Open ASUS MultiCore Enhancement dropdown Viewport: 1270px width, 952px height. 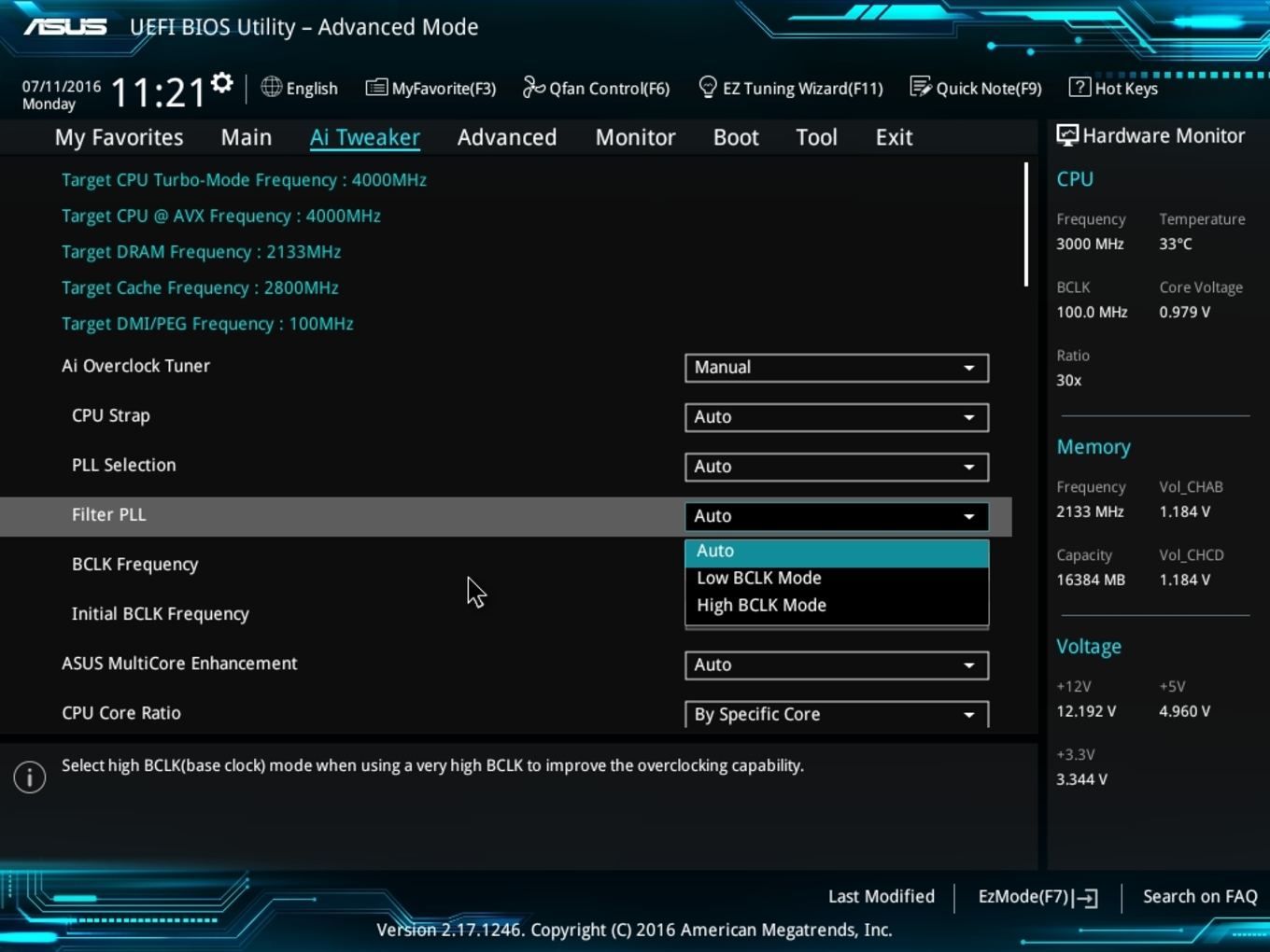tap(837, 665)
